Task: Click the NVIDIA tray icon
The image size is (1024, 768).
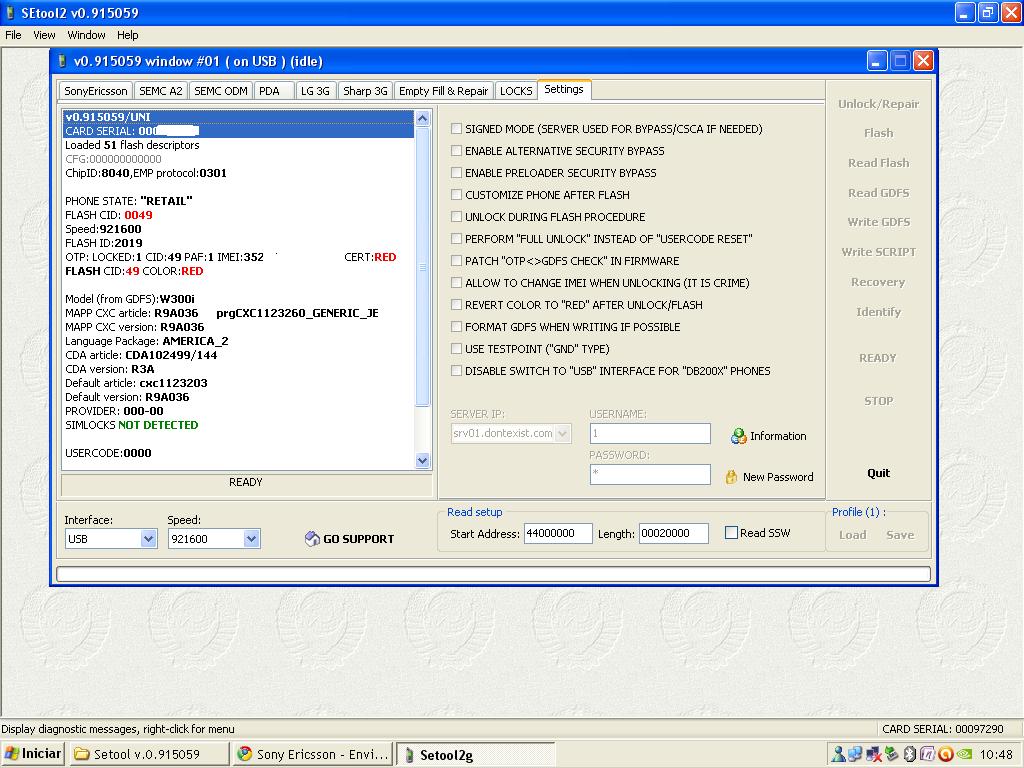Action: (964, 755)
